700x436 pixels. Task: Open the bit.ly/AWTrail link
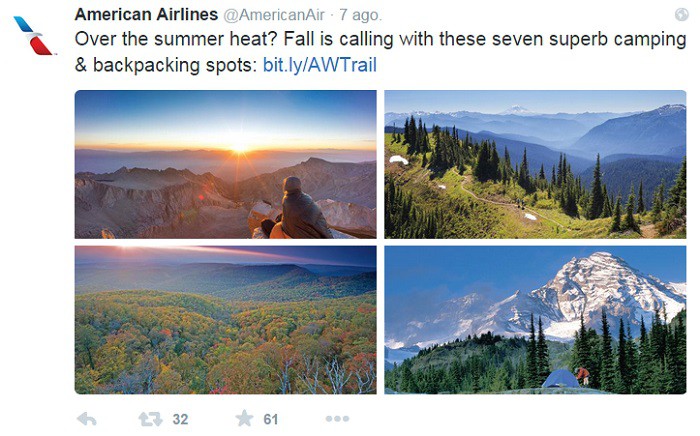320,65
